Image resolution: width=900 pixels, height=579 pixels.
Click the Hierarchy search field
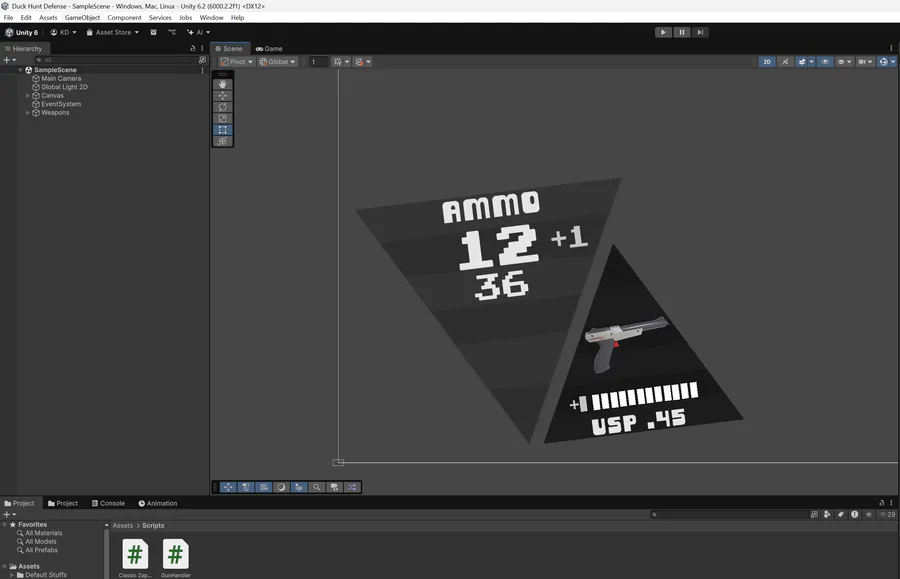[x=115, y=60]
